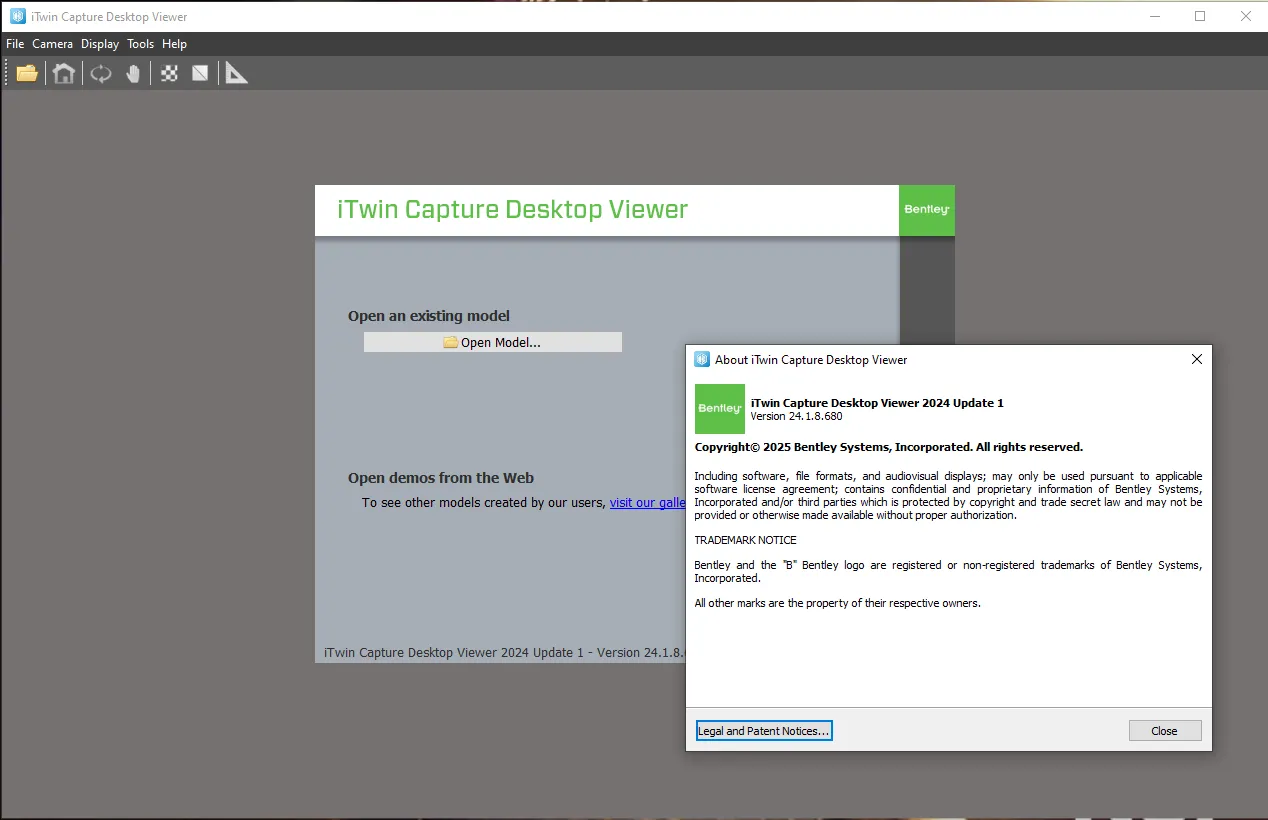1268x820 pixels.
Task: Click the green Bentley logo in About dialog
Action: point(720,409)
